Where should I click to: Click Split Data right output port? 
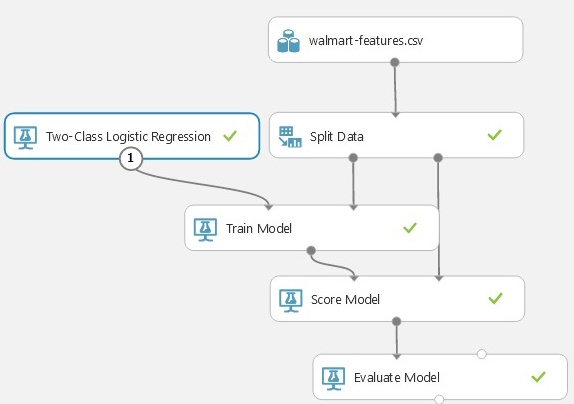pyautogui.click(x=438, y=158)
